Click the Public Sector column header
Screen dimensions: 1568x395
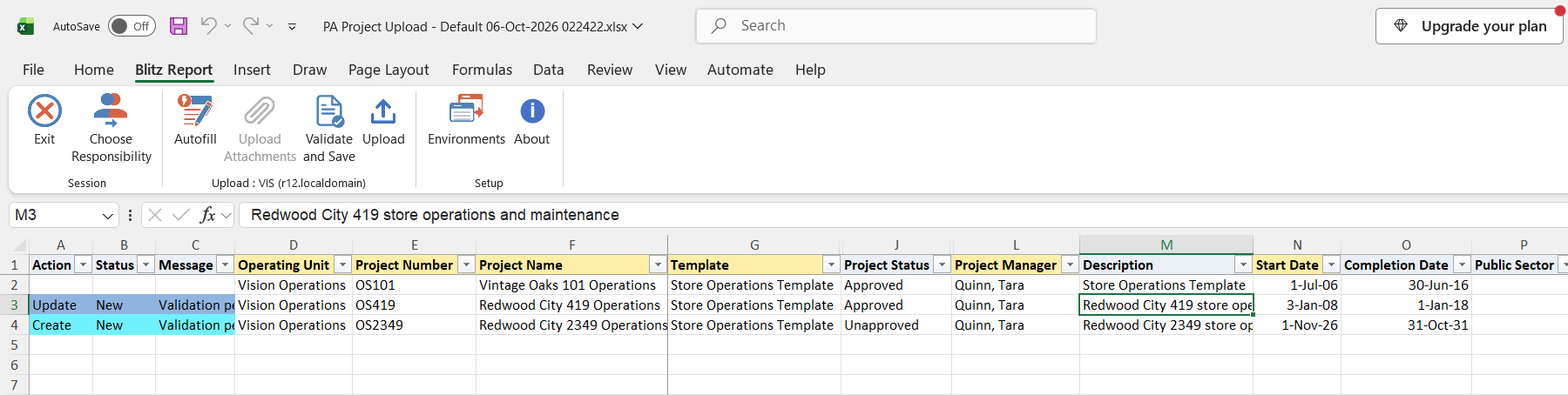[1514, 264]
